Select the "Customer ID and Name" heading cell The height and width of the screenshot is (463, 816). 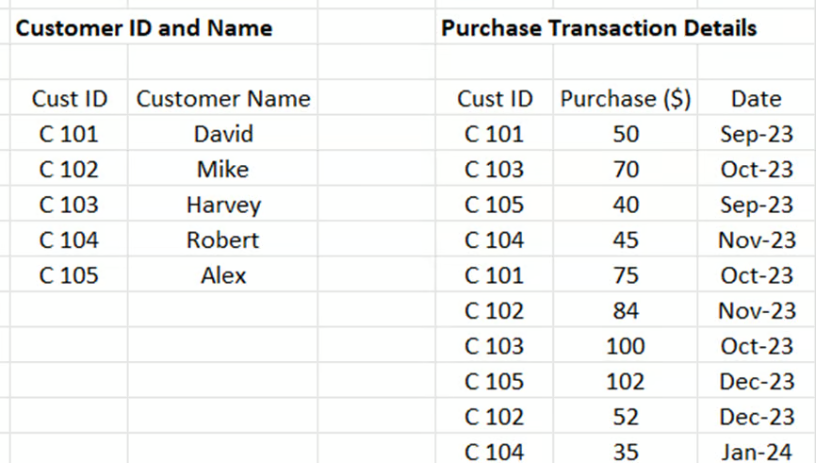point(144,28)
